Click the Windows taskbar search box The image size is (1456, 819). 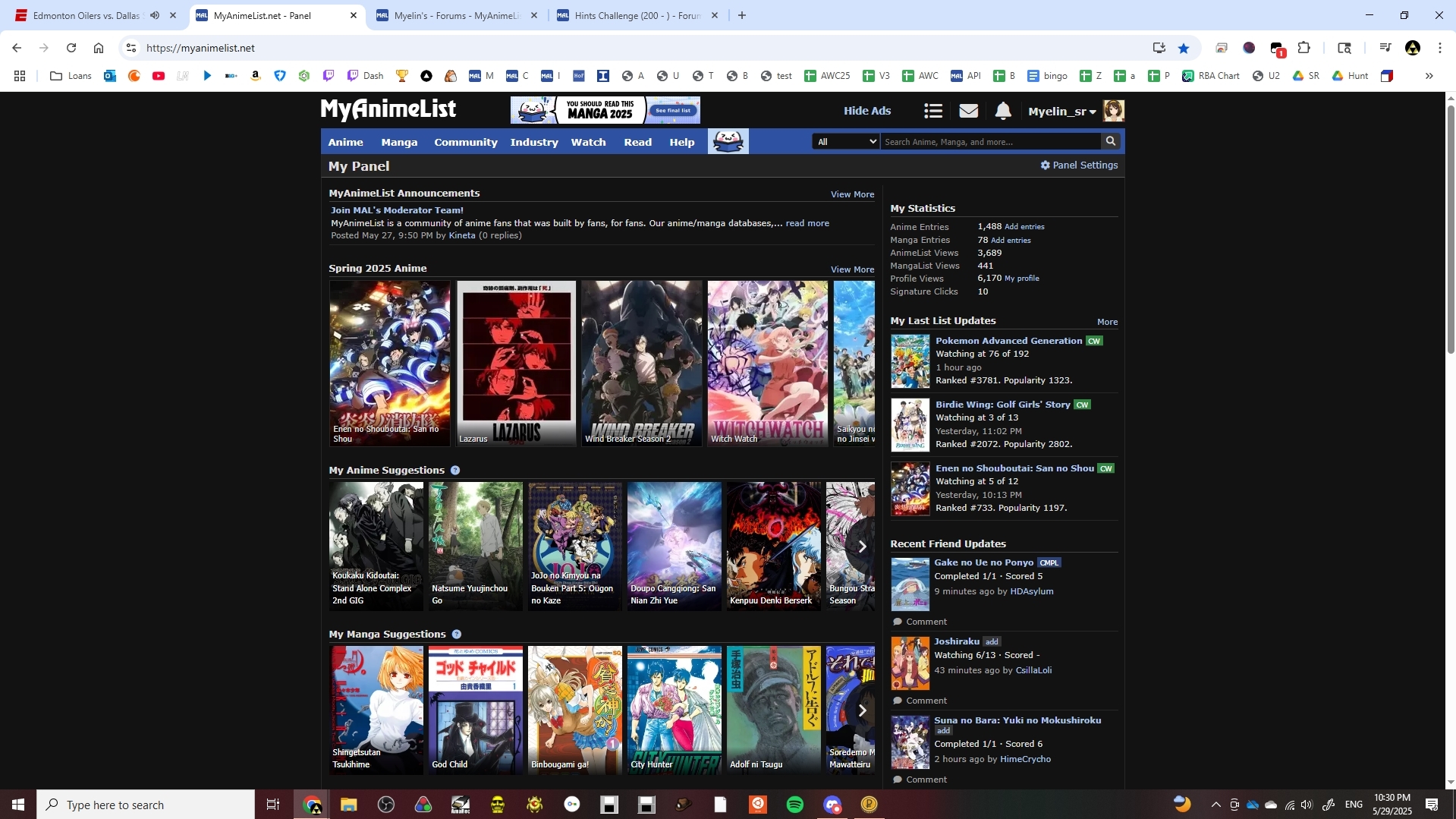tap(146, 805)
